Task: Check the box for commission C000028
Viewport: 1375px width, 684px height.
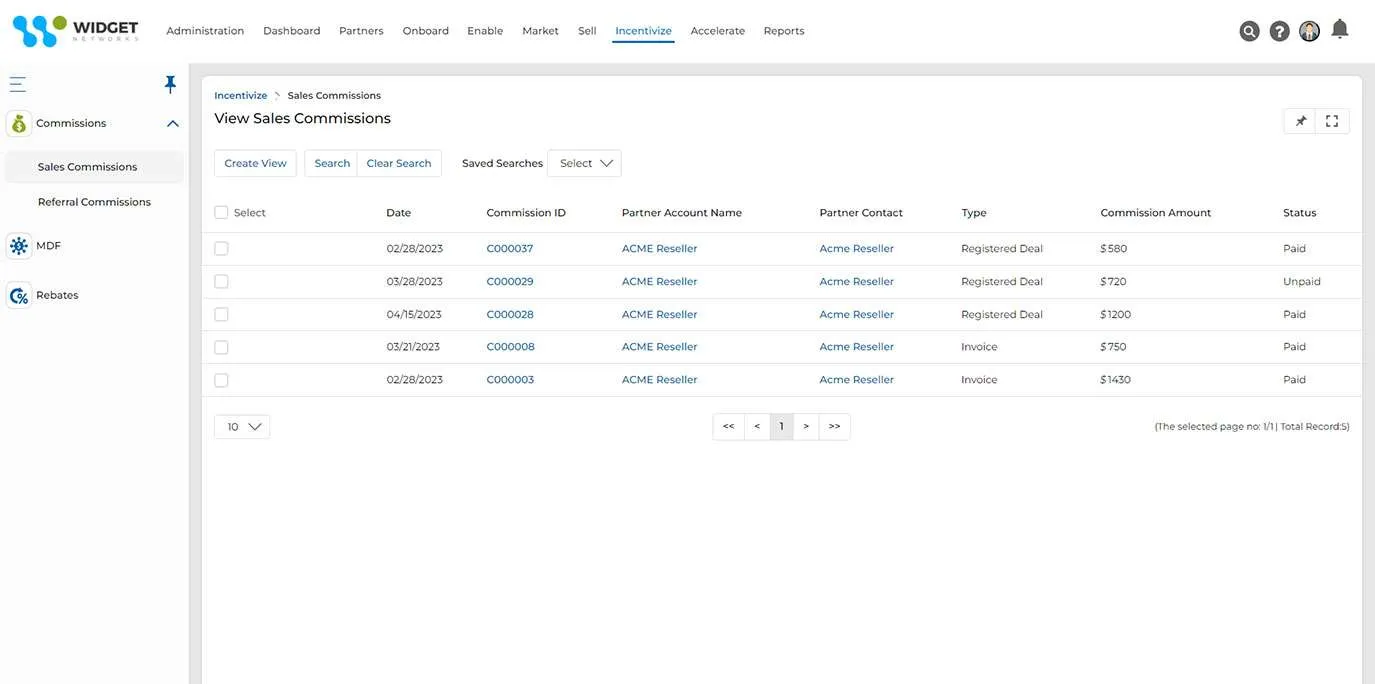Action: pos(221,314)
